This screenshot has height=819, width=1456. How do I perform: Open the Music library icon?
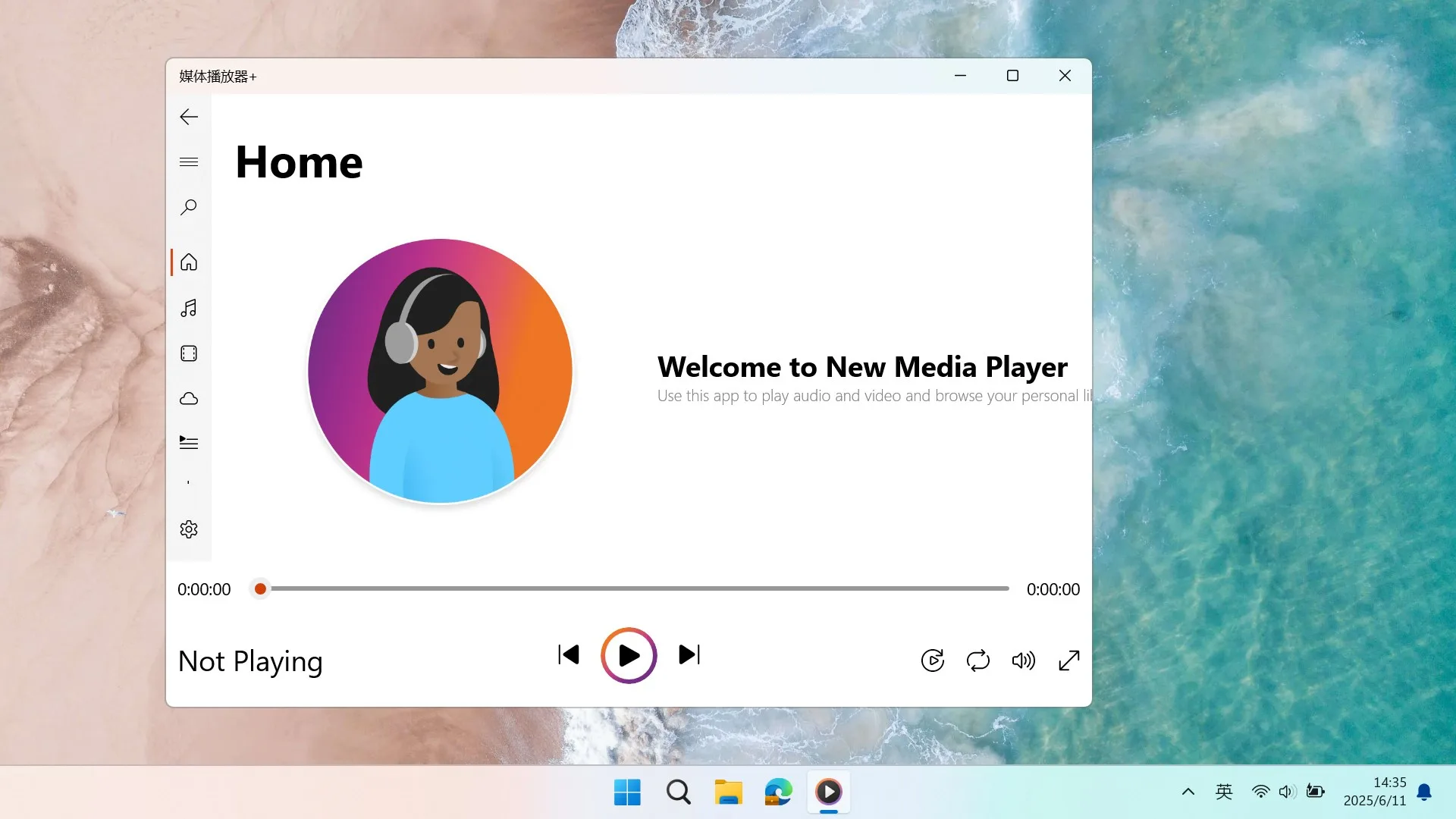coord(189,308)
